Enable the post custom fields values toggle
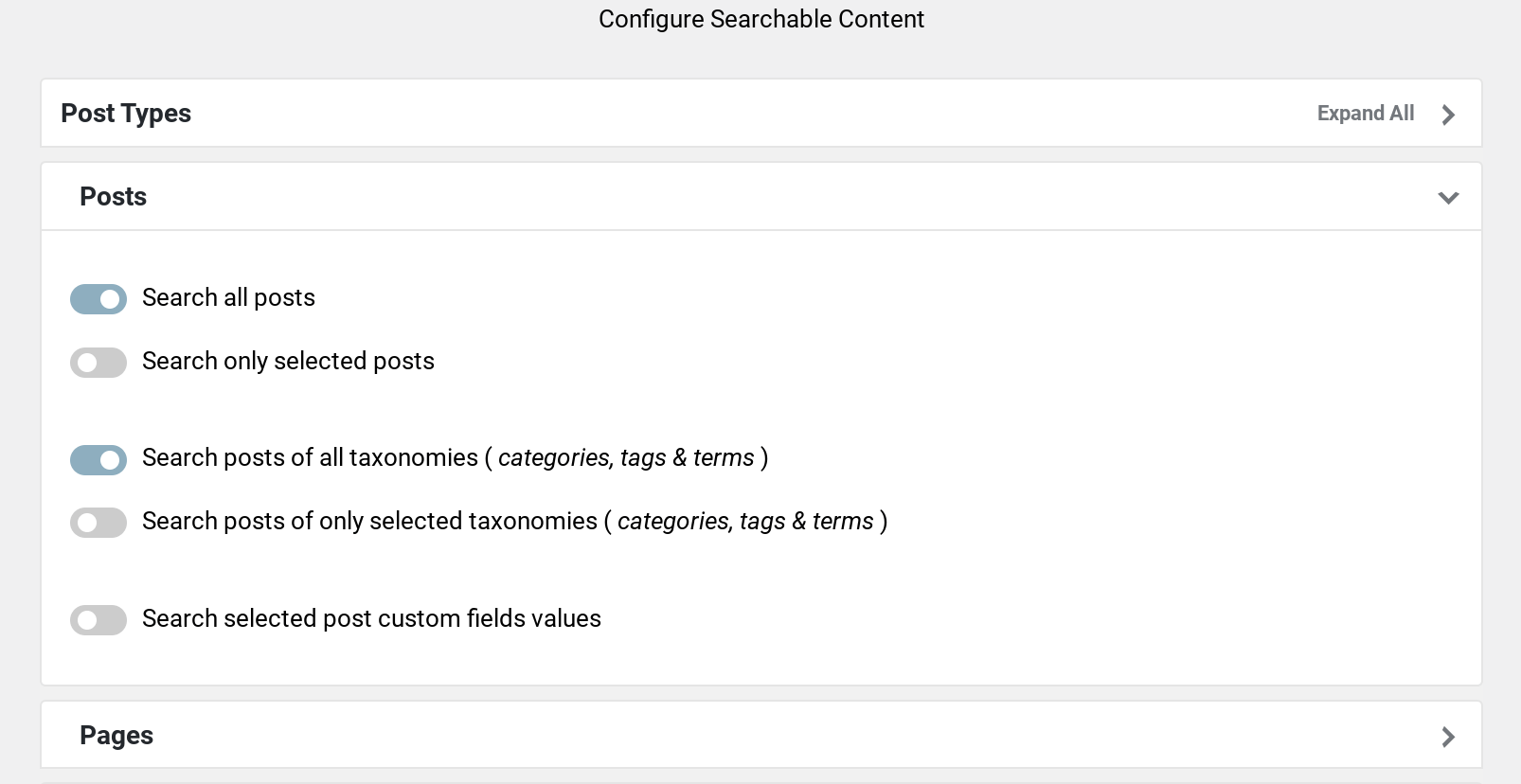The height and width of the screenshot is (784, 1521). pos(98,620)
